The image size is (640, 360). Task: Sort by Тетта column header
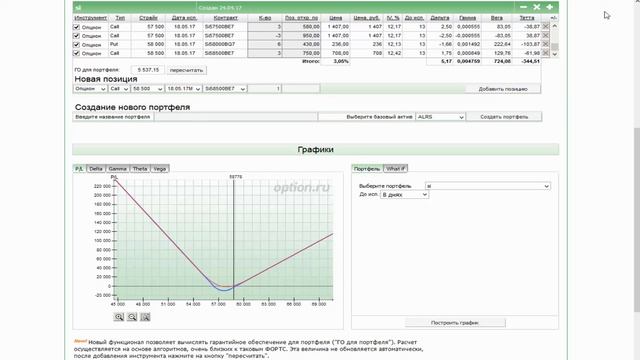(527, 18)
